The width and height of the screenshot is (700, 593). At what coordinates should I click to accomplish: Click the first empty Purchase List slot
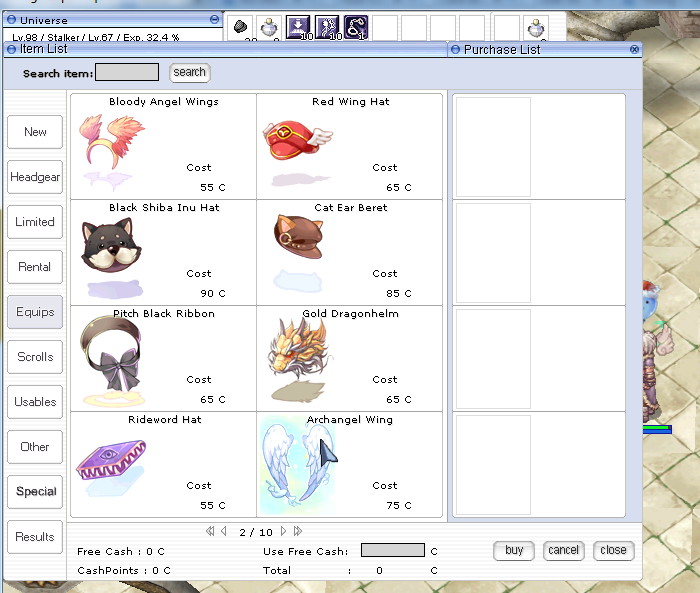pyautogui.click(x=493, y=147)
